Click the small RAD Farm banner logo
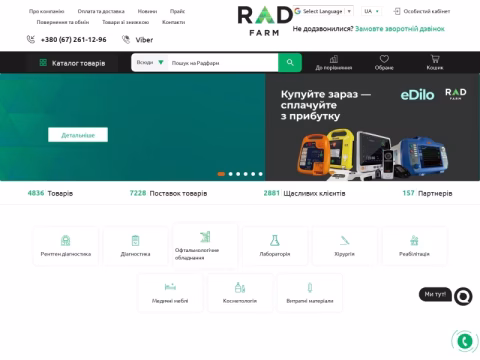Screen dimensions: 480x360 [456, 94]
